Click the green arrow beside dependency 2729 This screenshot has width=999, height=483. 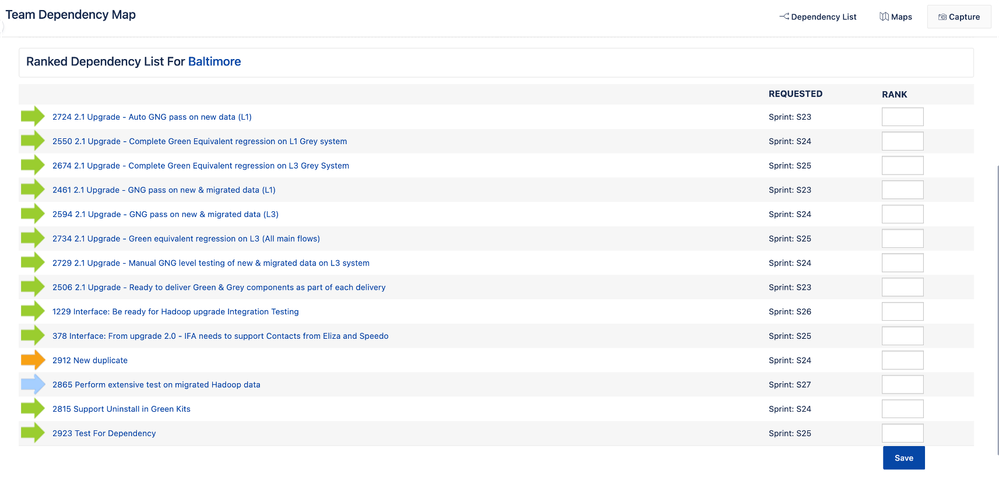click(32, 263)
